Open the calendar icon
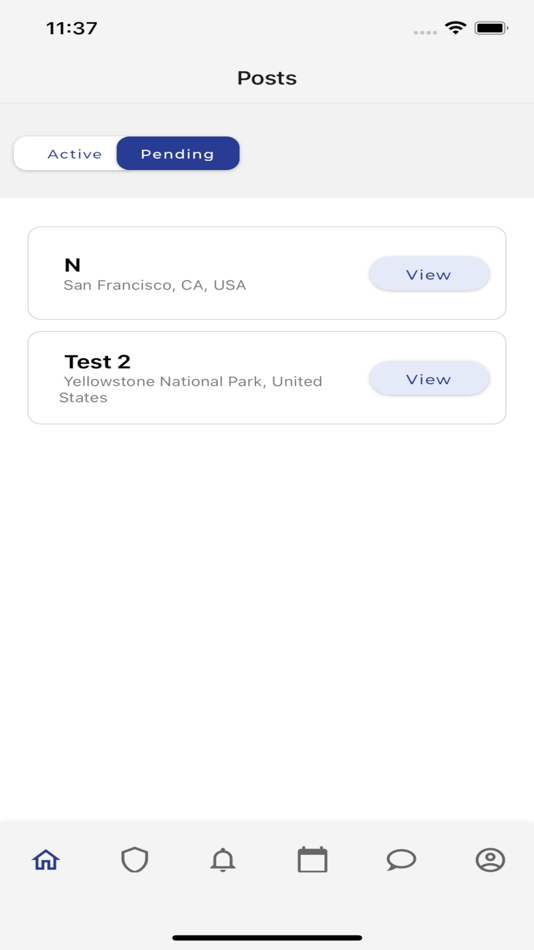The height and width of the screenshot is (950, 534). [x=312, y=860]
